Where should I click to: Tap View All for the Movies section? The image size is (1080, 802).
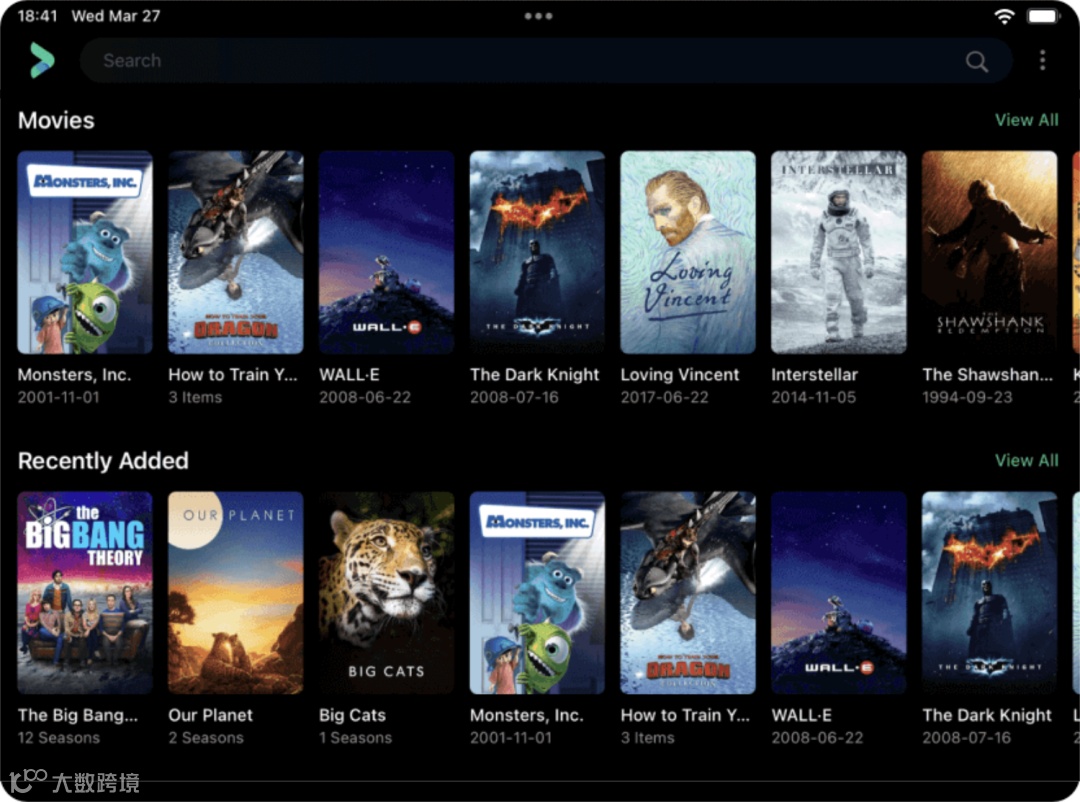coord(1026,120)
